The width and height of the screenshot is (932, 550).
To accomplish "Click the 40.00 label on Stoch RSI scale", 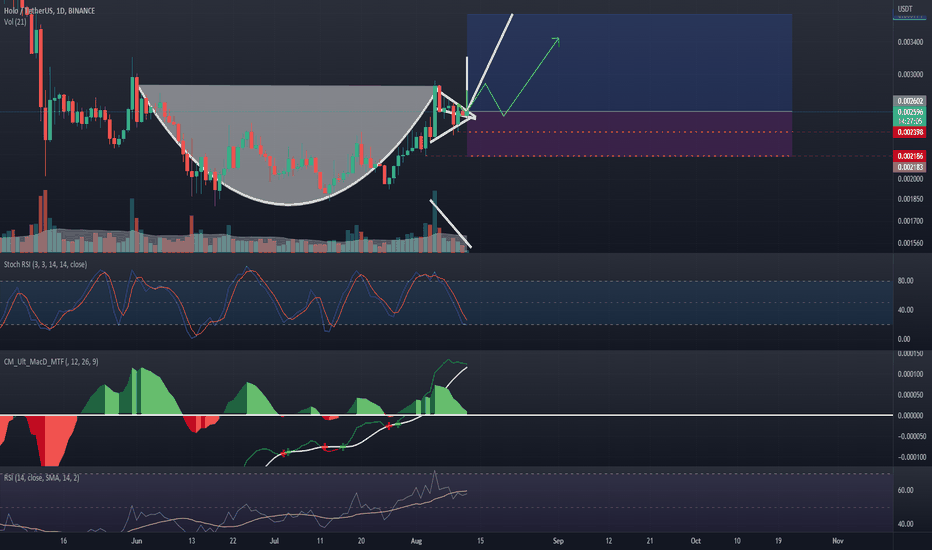I will (x=905, y=310).
